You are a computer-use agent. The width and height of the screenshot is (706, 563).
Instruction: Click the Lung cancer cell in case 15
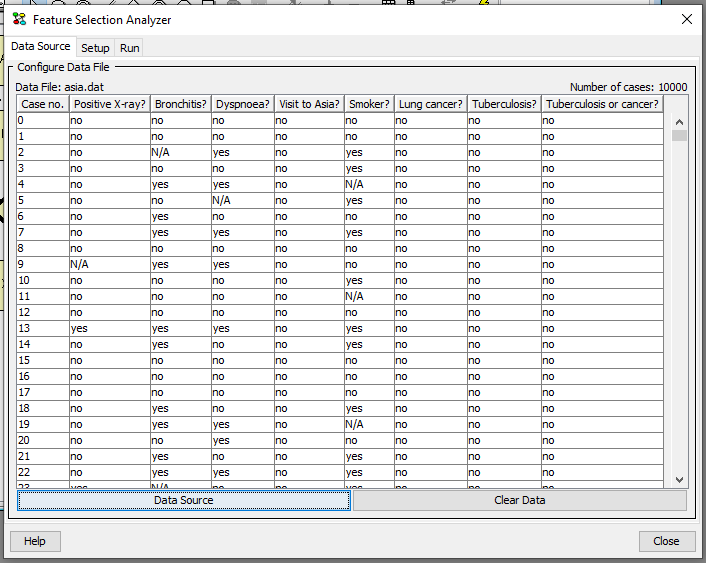(x=431, y=360)
